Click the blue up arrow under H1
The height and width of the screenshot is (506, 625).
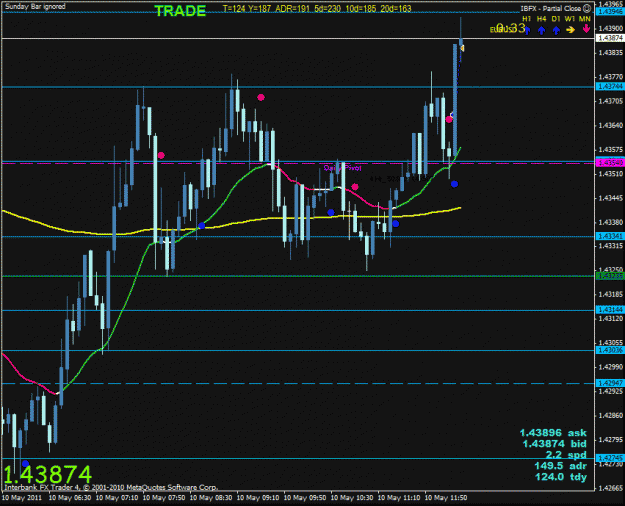pyautogui.click(x=527, y=30)
